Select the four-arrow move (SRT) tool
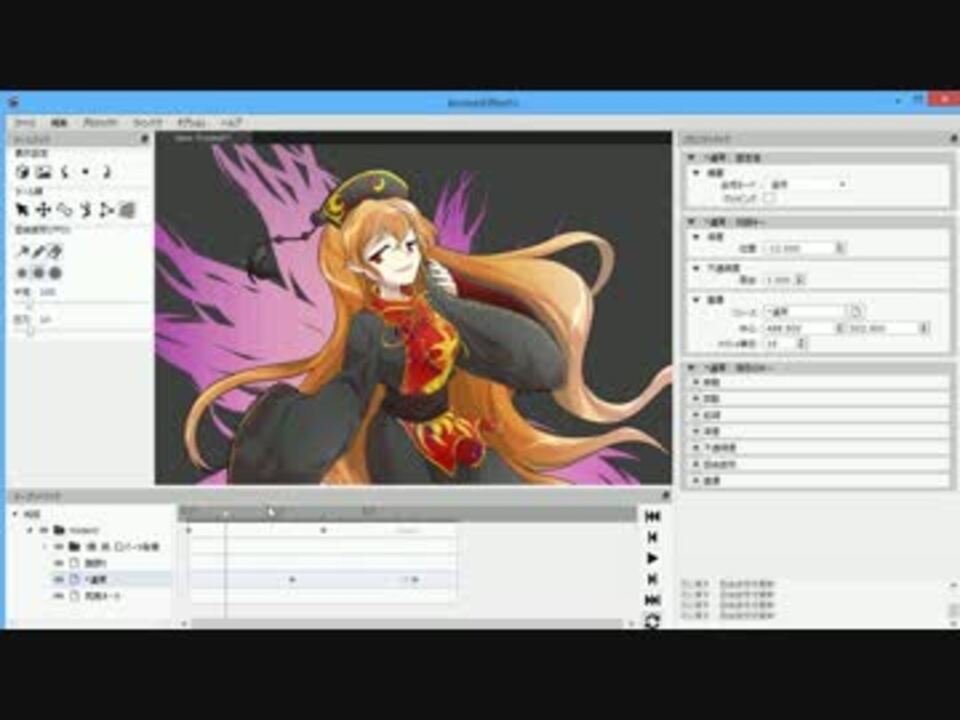This screenshot has width=960, height=720. [43, 210]
